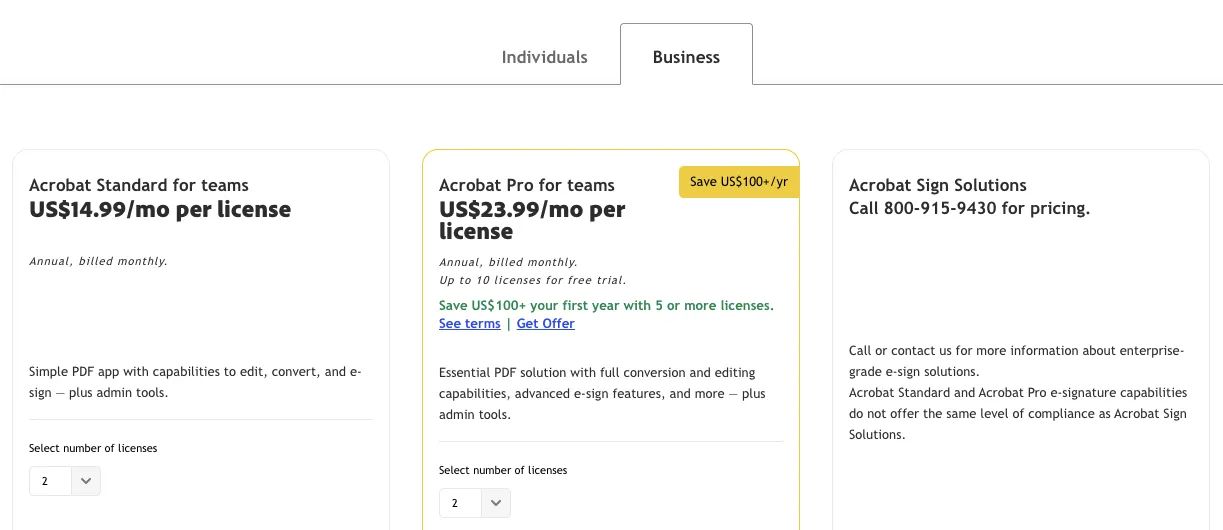The image size is (1223, 530).
Task: Click the Get Offer link
Action: pyautogui.click(x=545, y=324)
